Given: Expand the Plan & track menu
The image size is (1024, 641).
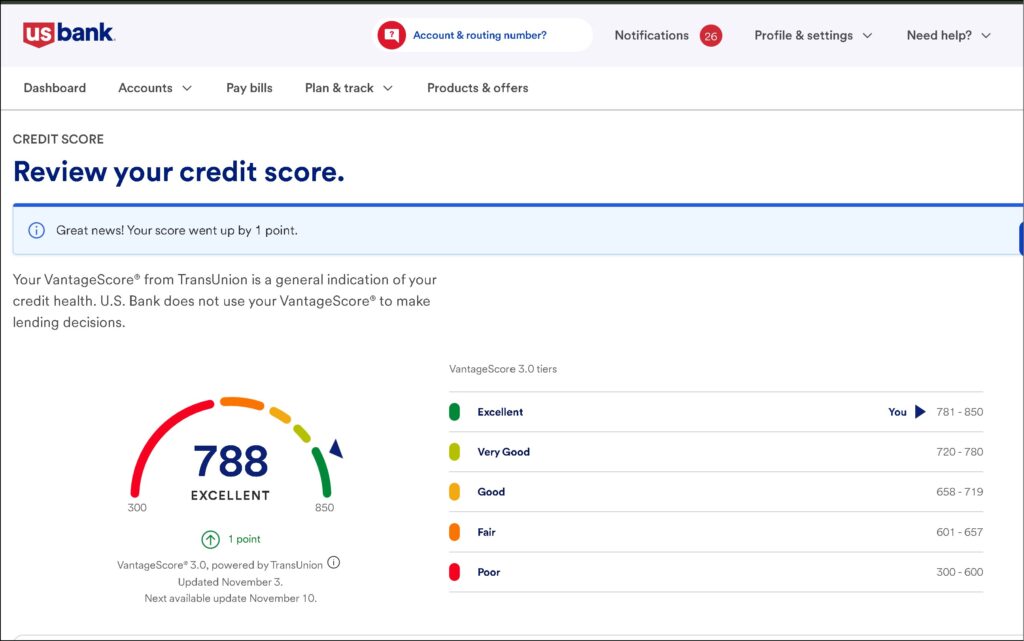Looking at the screenshot, I should point(348,88).
